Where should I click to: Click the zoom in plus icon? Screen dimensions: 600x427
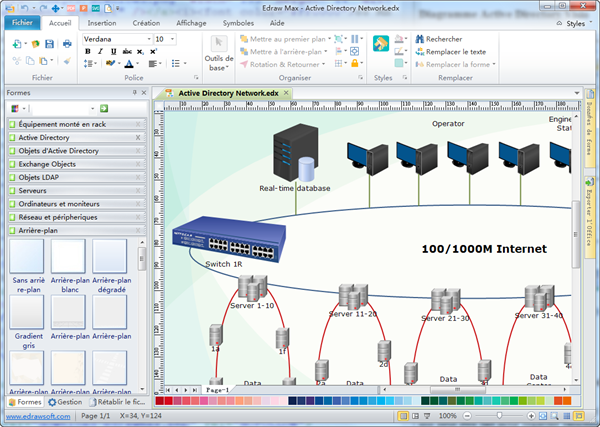[531, 415]
